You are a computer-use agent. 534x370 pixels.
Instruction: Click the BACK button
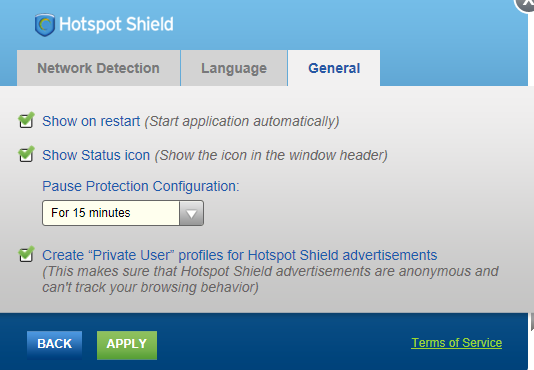pyautogui.click(x=54, y=344)
